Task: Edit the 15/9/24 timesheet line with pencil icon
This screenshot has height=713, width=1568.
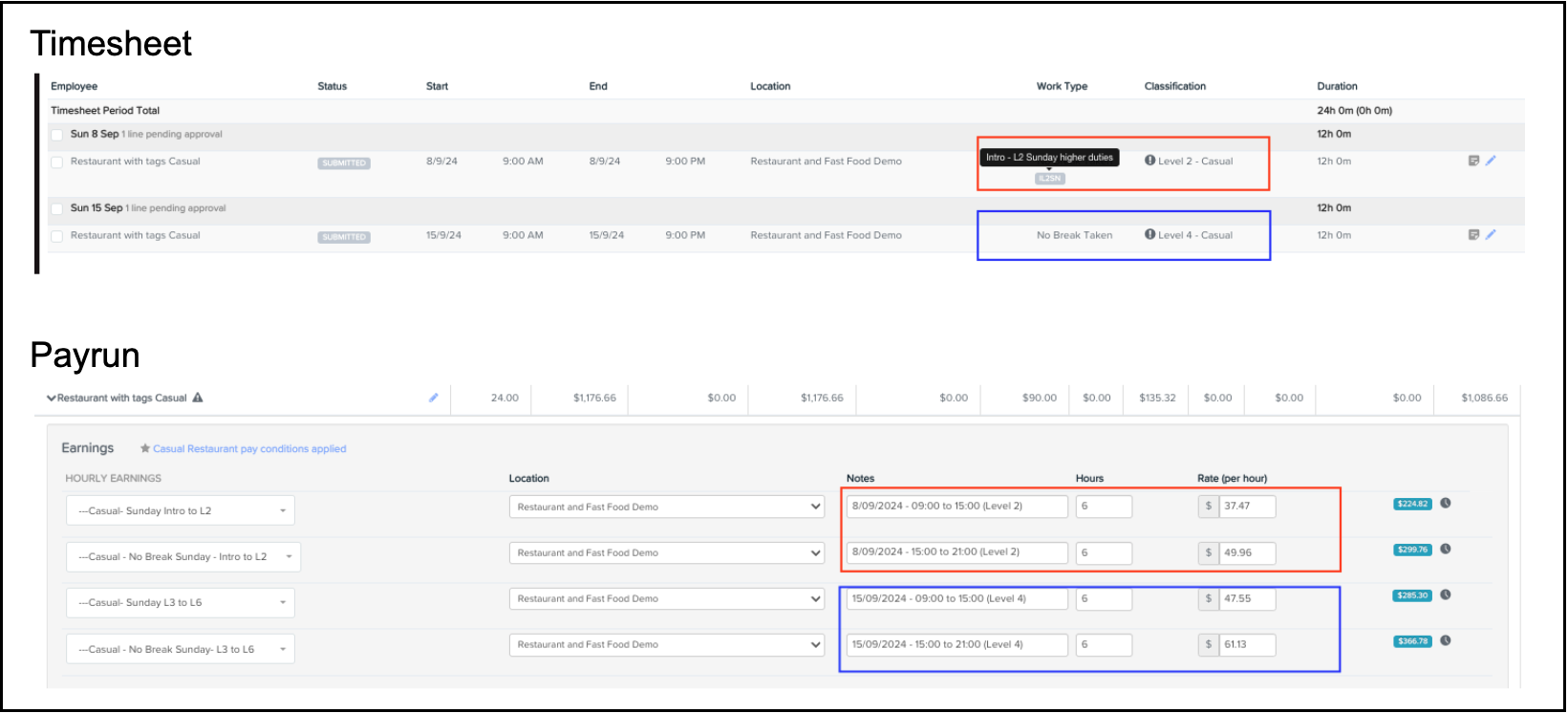Action: 1491,234
